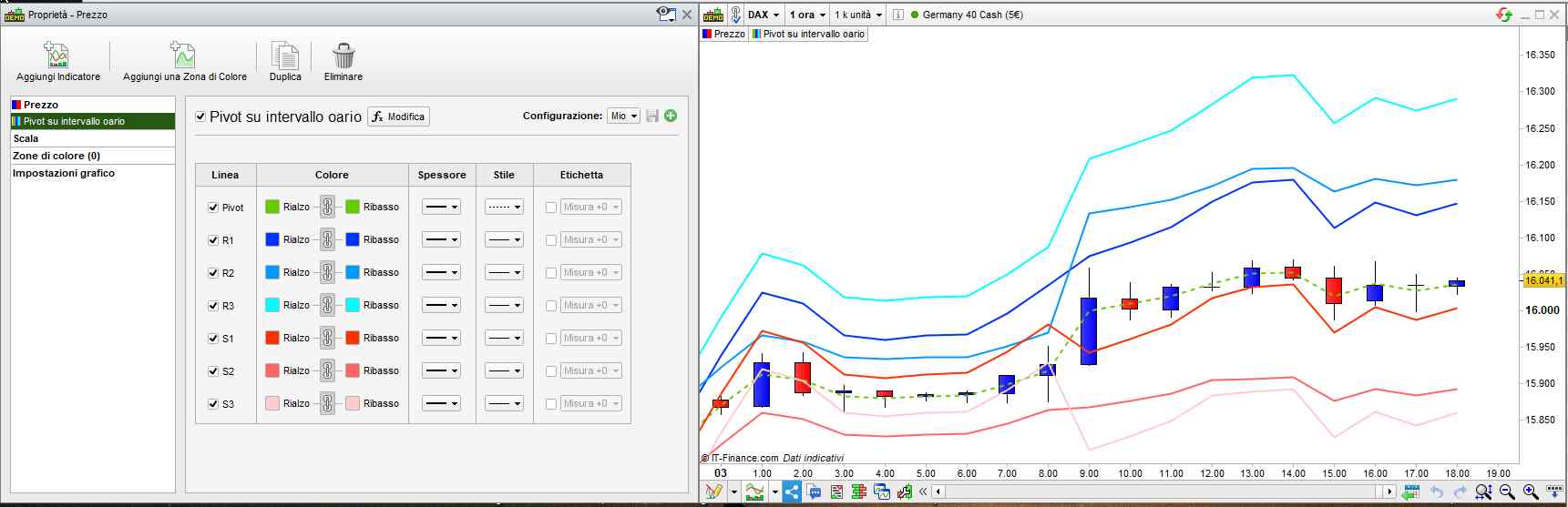Add new configuration with green plus icon
The height and width of the screenshot is (507, 1568).
pyautogui.click(x=671, y=116)
